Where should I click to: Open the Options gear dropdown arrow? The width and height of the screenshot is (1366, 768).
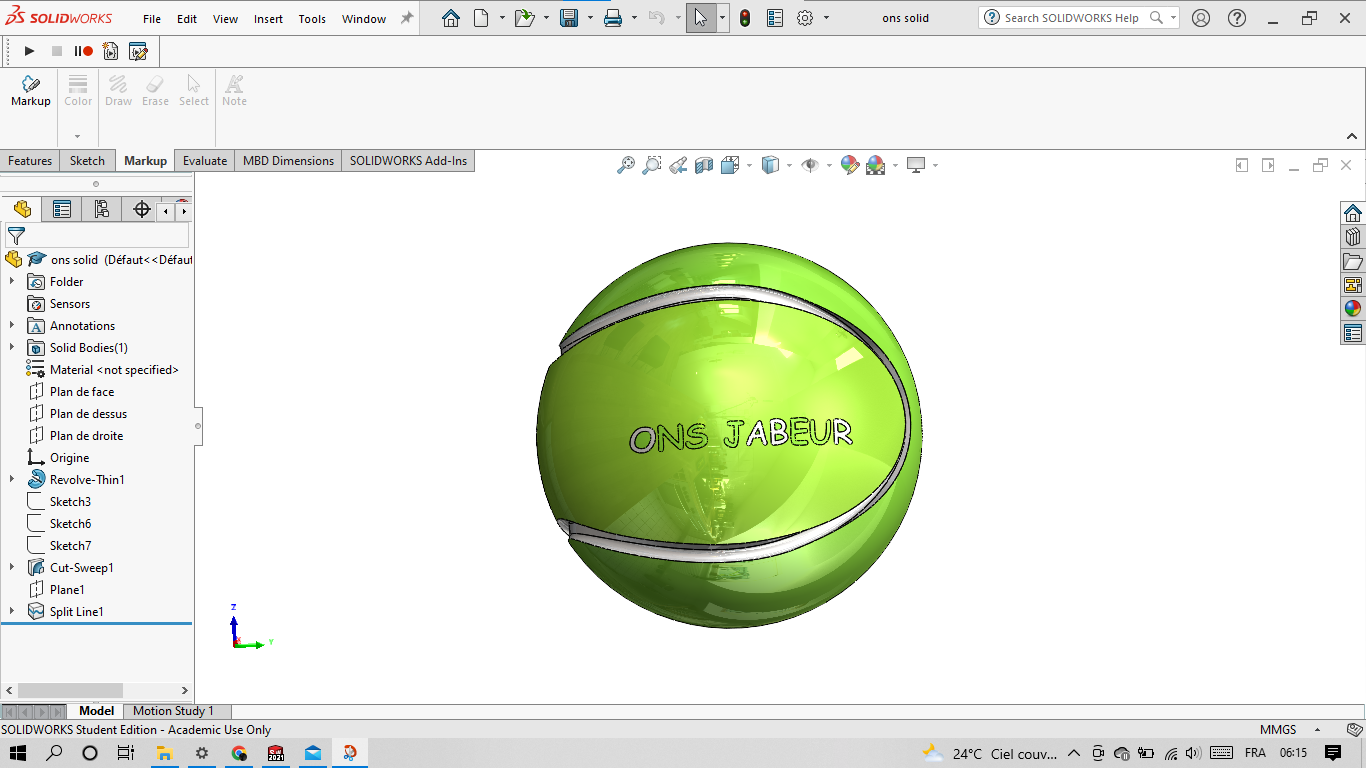coord(826,18)
